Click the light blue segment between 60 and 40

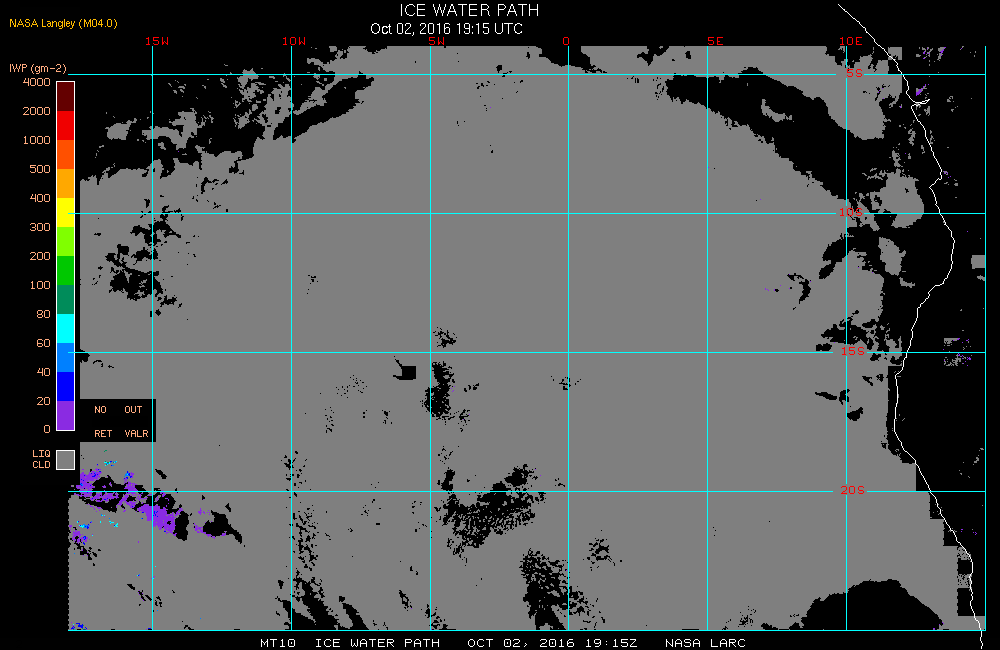(x=66, y=357)
